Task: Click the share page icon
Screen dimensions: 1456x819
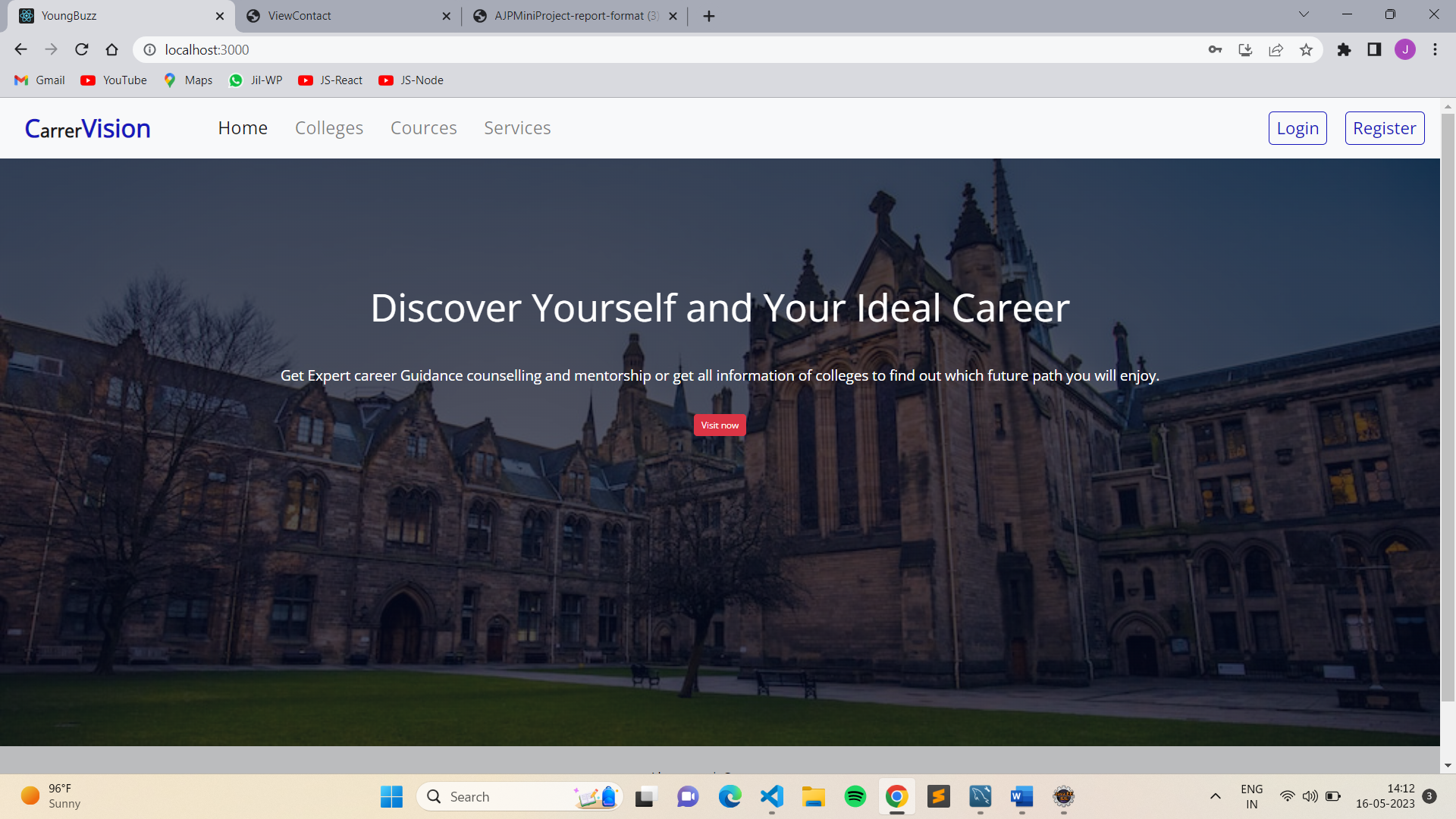Action: click(1276, 49)
